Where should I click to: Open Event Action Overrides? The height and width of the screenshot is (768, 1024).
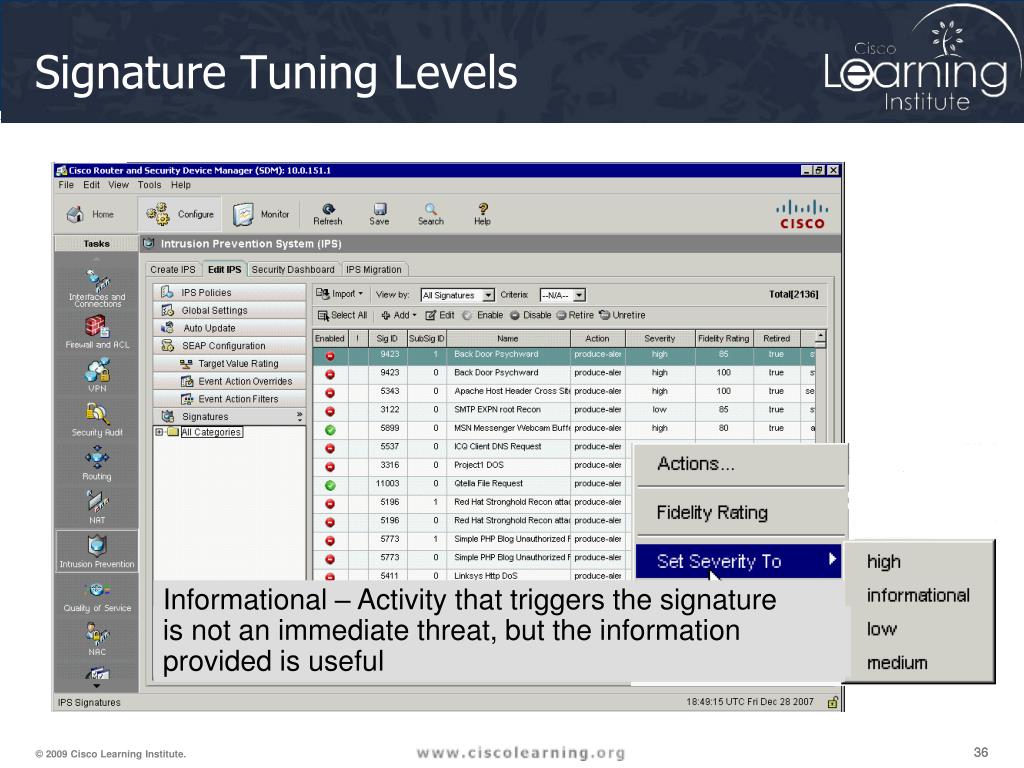click(229, 381)
